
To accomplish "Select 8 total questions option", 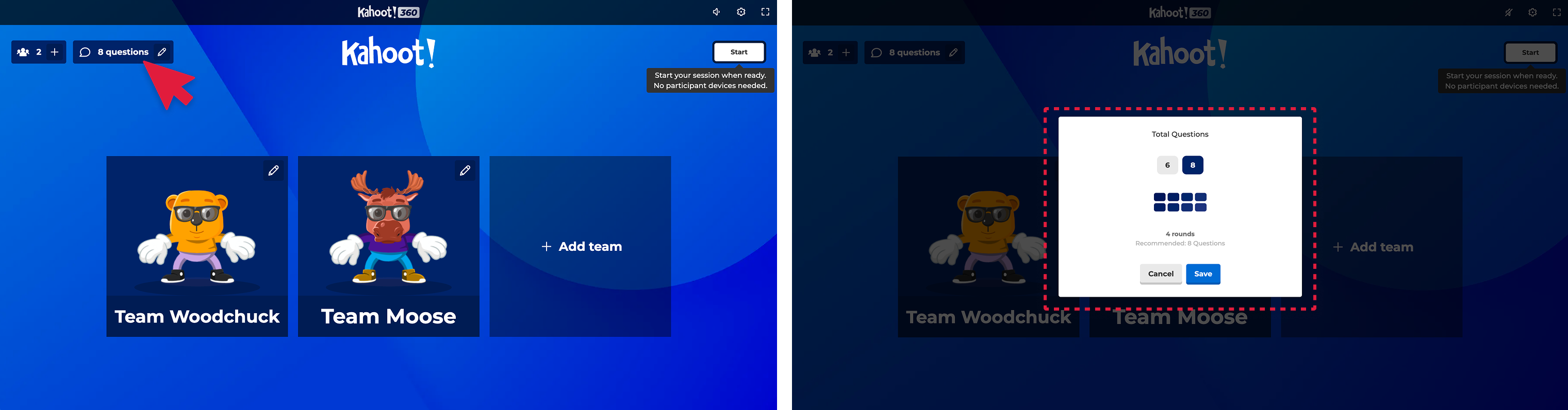I will [1193, 165].
